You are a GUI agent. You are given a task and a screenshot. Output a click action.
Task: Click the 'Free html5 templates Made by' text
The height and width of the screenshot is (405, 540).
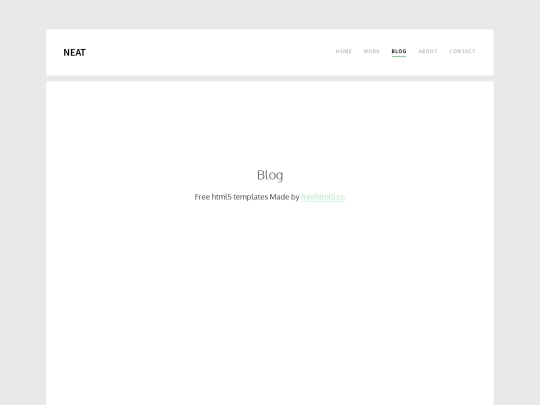pos(247,197)
